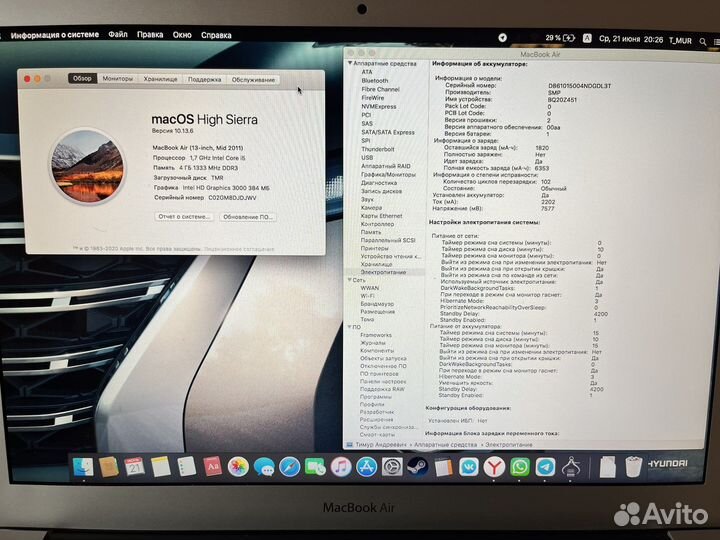720x540 pixels.
Task: Open the T_MUR user menu
Action: 680,40
